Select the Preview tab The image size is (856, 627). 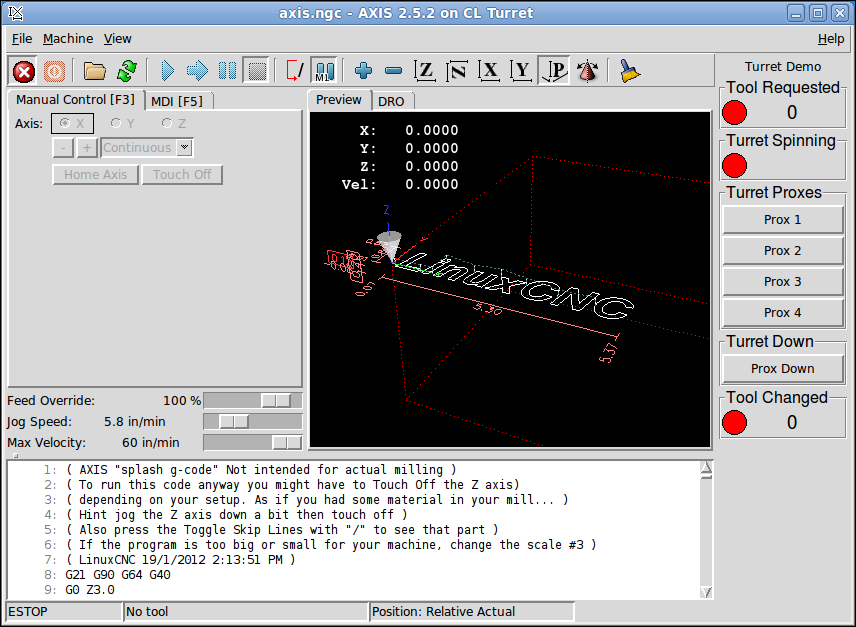point(338,100)
